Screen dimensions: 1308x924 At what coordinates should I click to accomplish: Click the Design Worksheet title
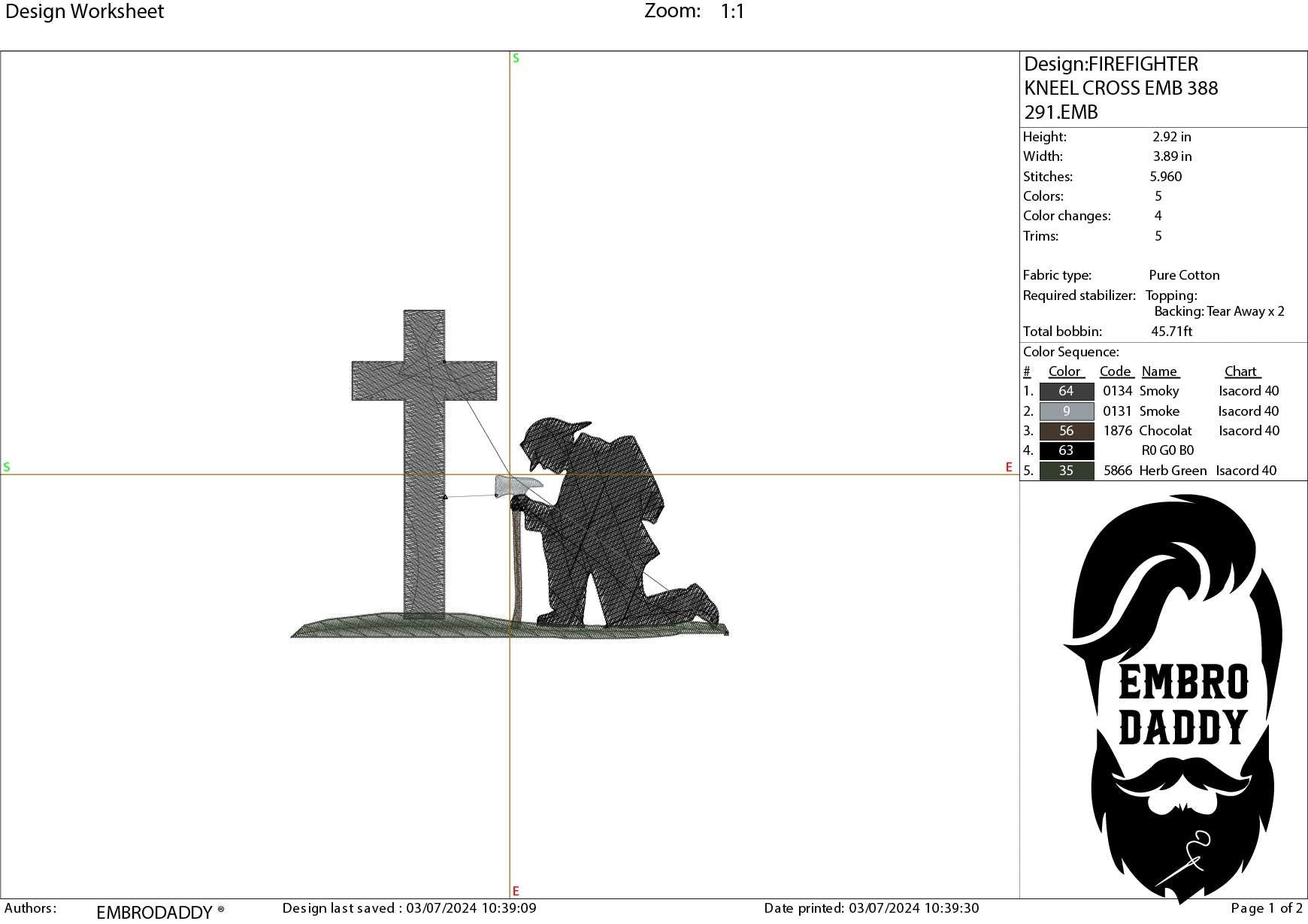pyautogui.click(x=85, y=12)
